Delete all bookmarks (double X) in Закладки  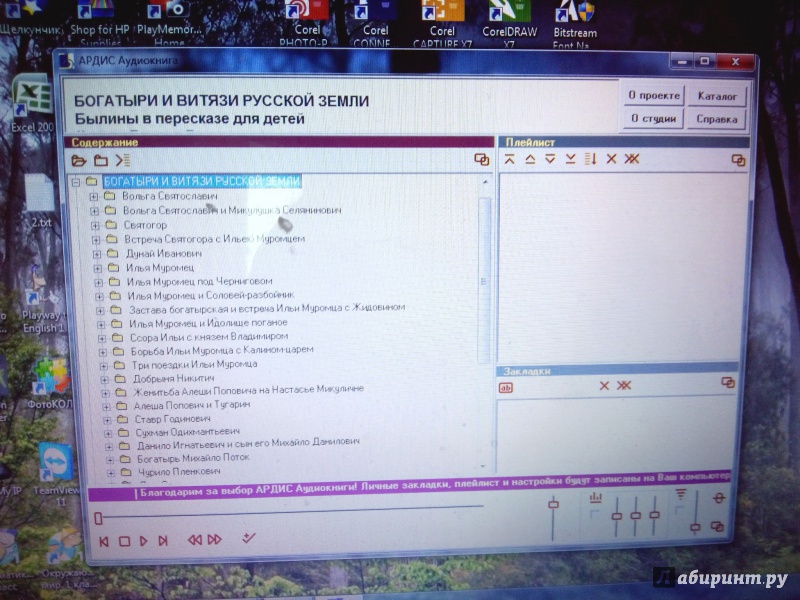tap(624, 385)
